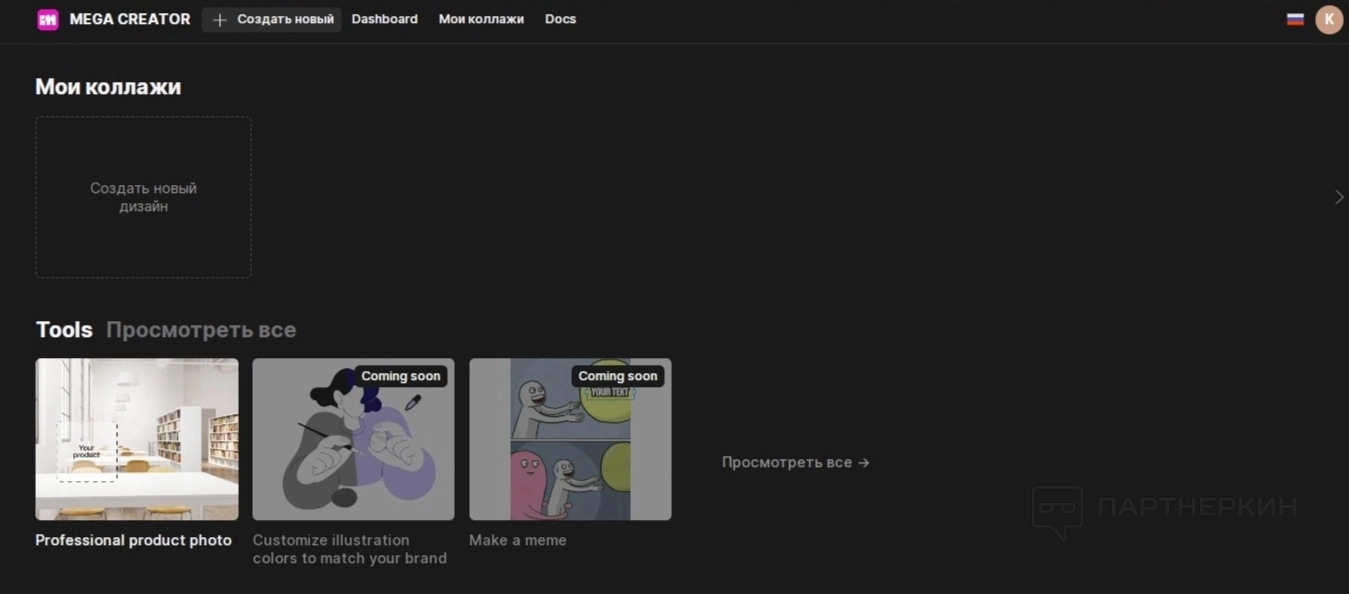Image resolution: width=1349 pixels, height=594 pixels.
Task: Open the user avatar K menu
Action: tap(1329, 19)
